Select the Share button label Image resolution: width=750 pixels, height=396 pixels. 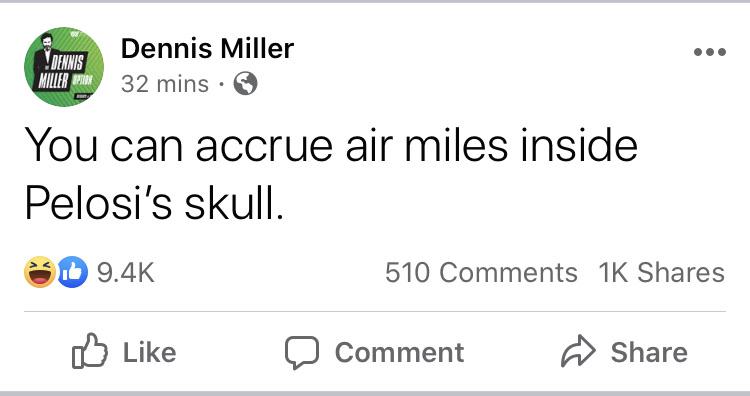tap(649, 353)
